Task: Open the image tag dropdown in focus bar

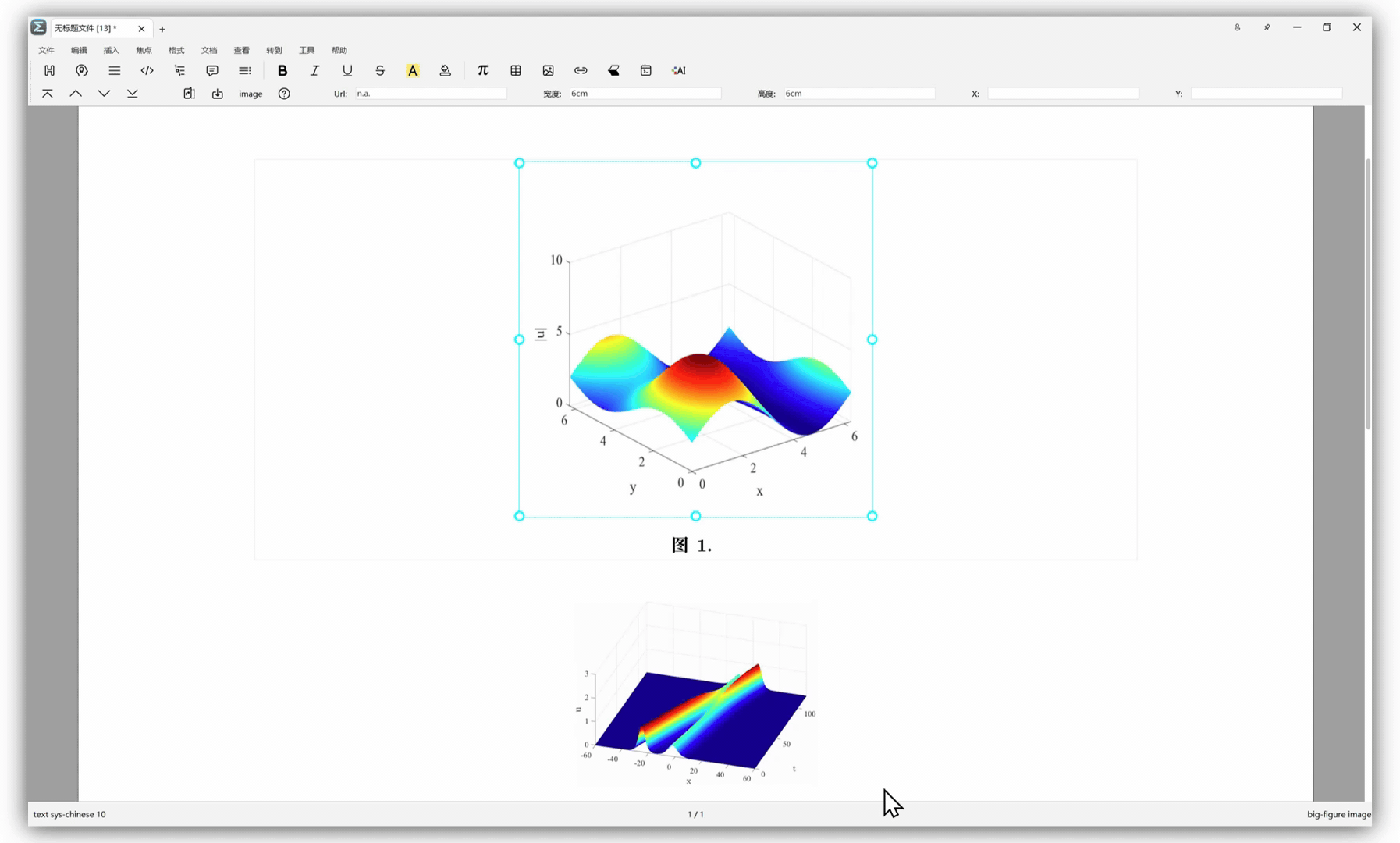Action: [x=251, y=94]
